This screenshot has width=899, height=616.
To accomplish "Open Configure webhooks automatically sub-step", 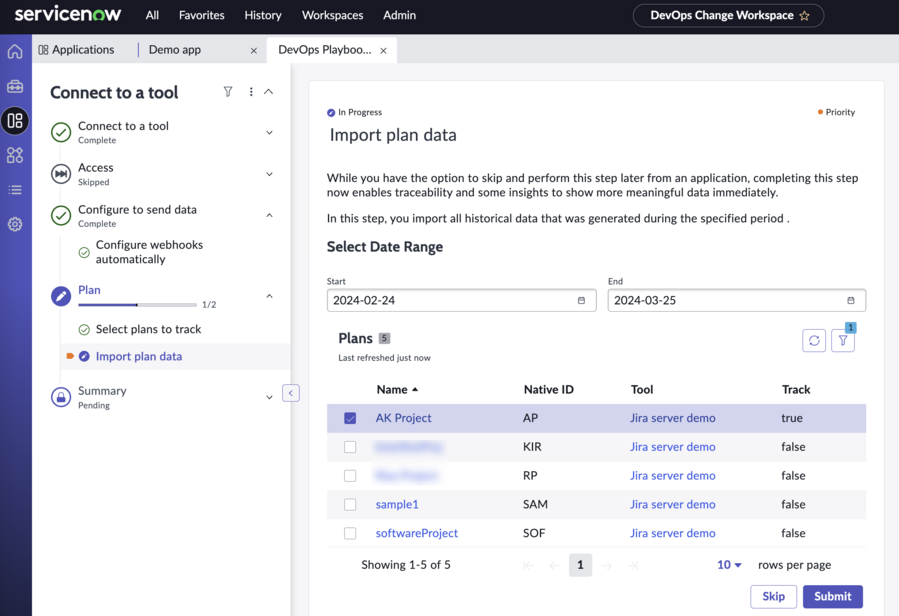I will click(x=149, y=252).
